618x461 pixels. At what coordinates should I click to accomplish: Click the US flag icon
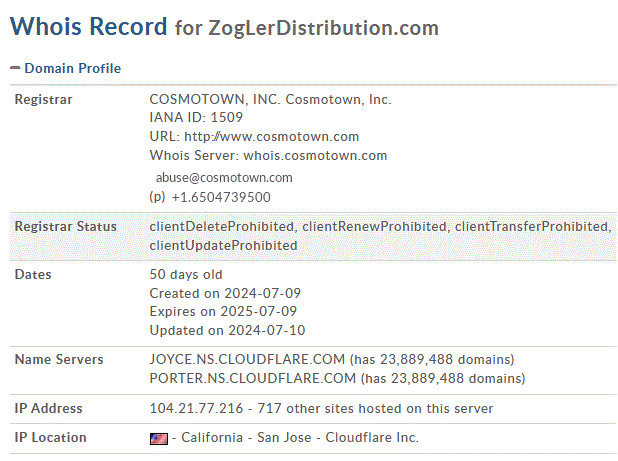tap(158, 438)
